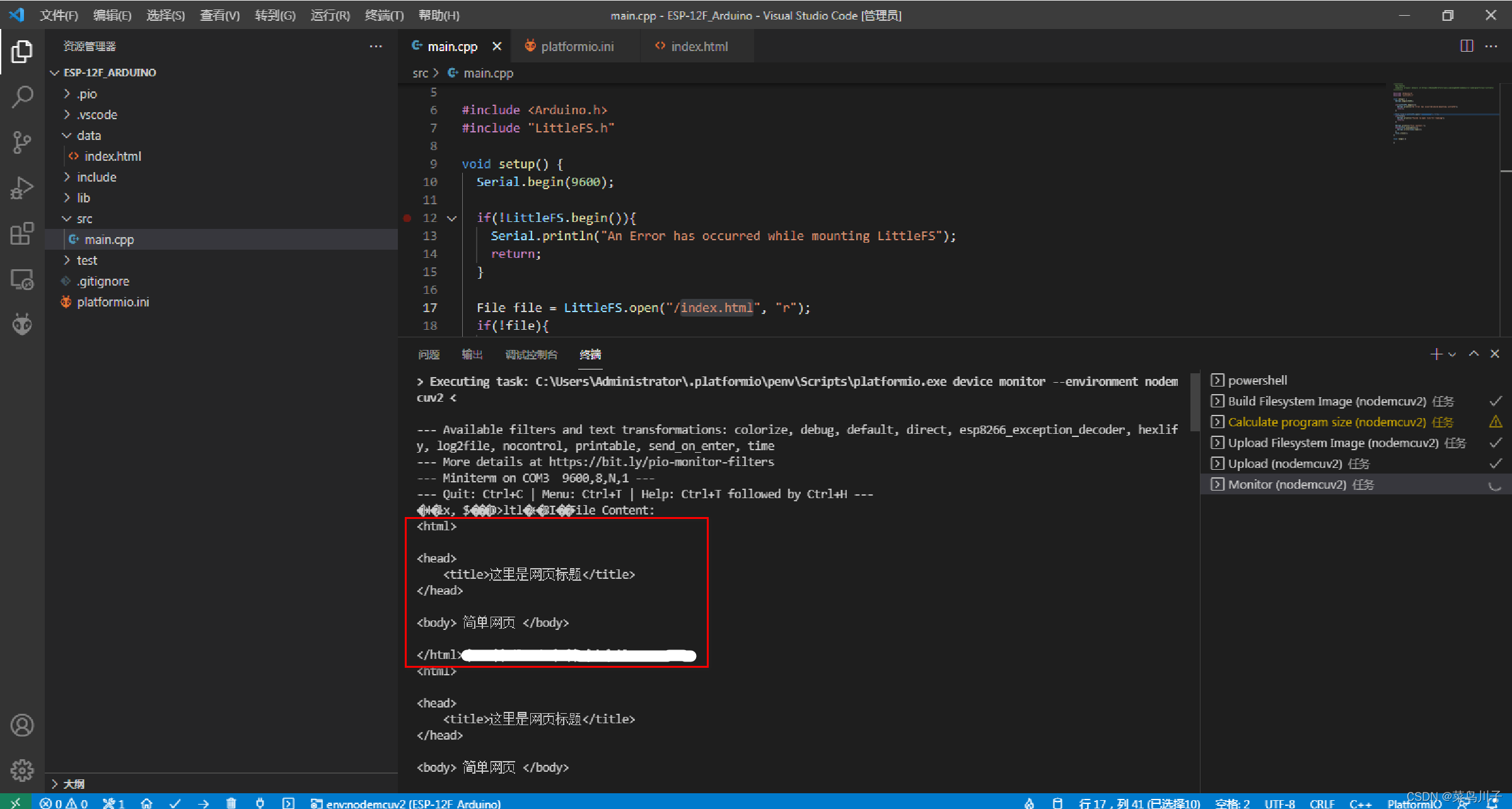The height and width of the screenshot is (809, 1512).
Task: Open the Extensions view
Action: (22, 233)
